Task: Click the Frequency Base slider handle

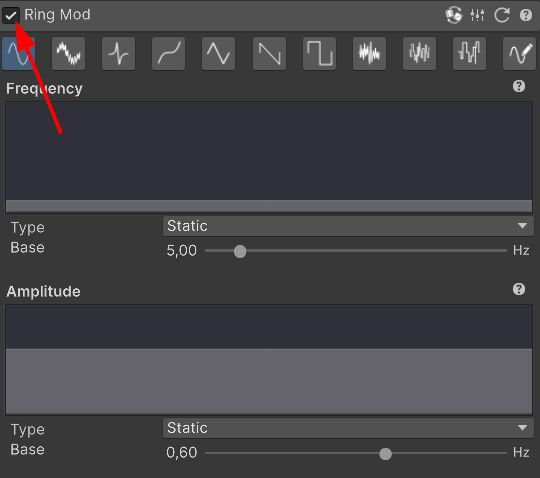Action: tap(240, 251)
